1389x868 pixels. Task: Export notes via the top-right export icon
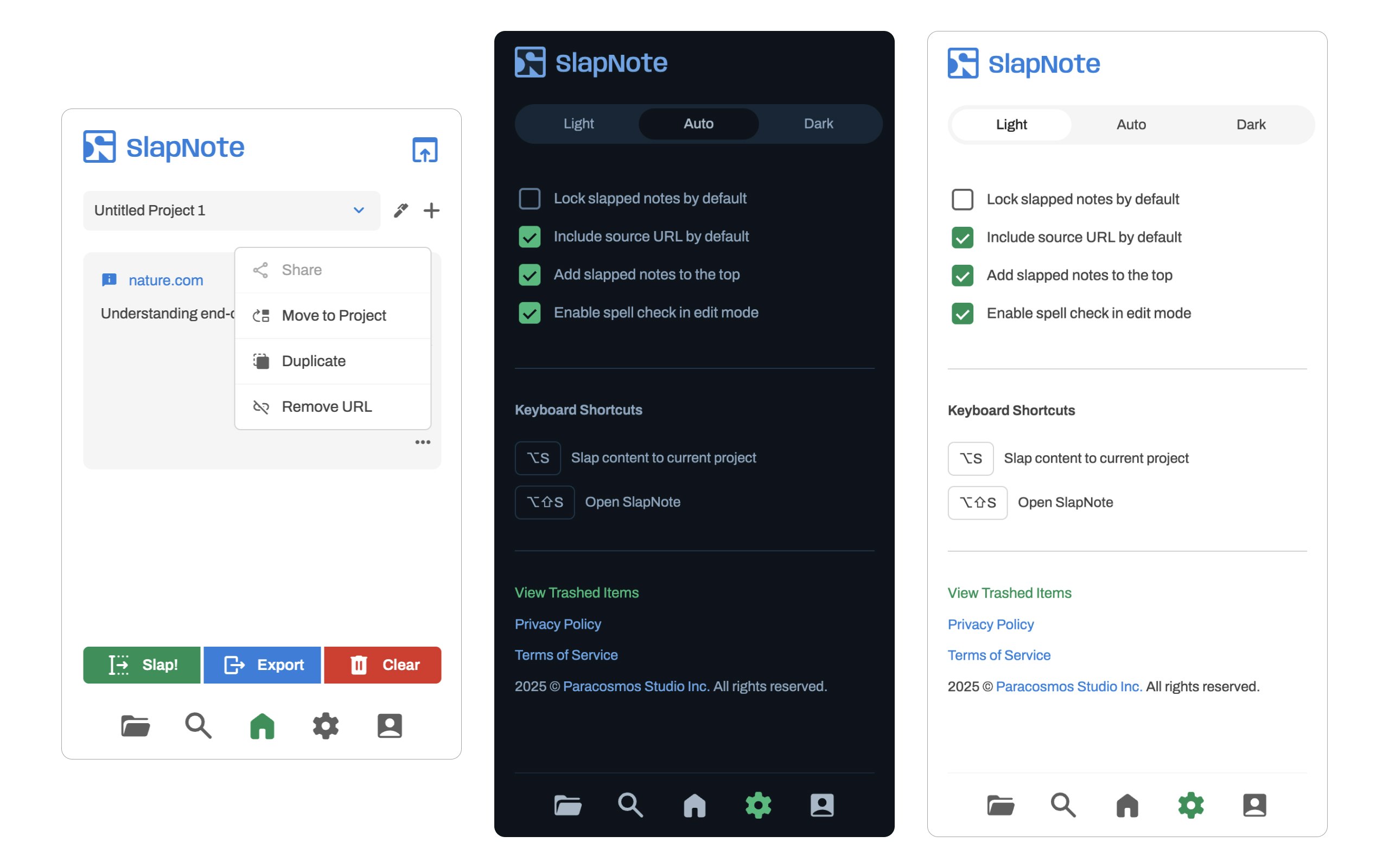[425, 150]
